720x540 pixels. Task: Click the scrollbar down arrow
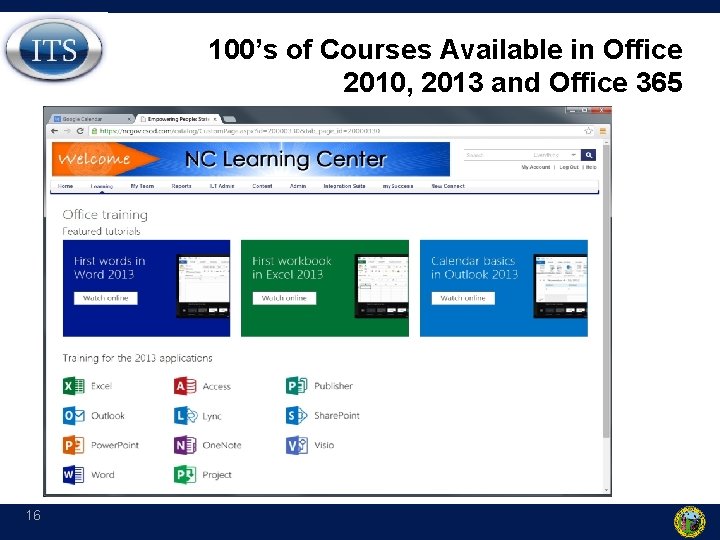pos(606,490)
